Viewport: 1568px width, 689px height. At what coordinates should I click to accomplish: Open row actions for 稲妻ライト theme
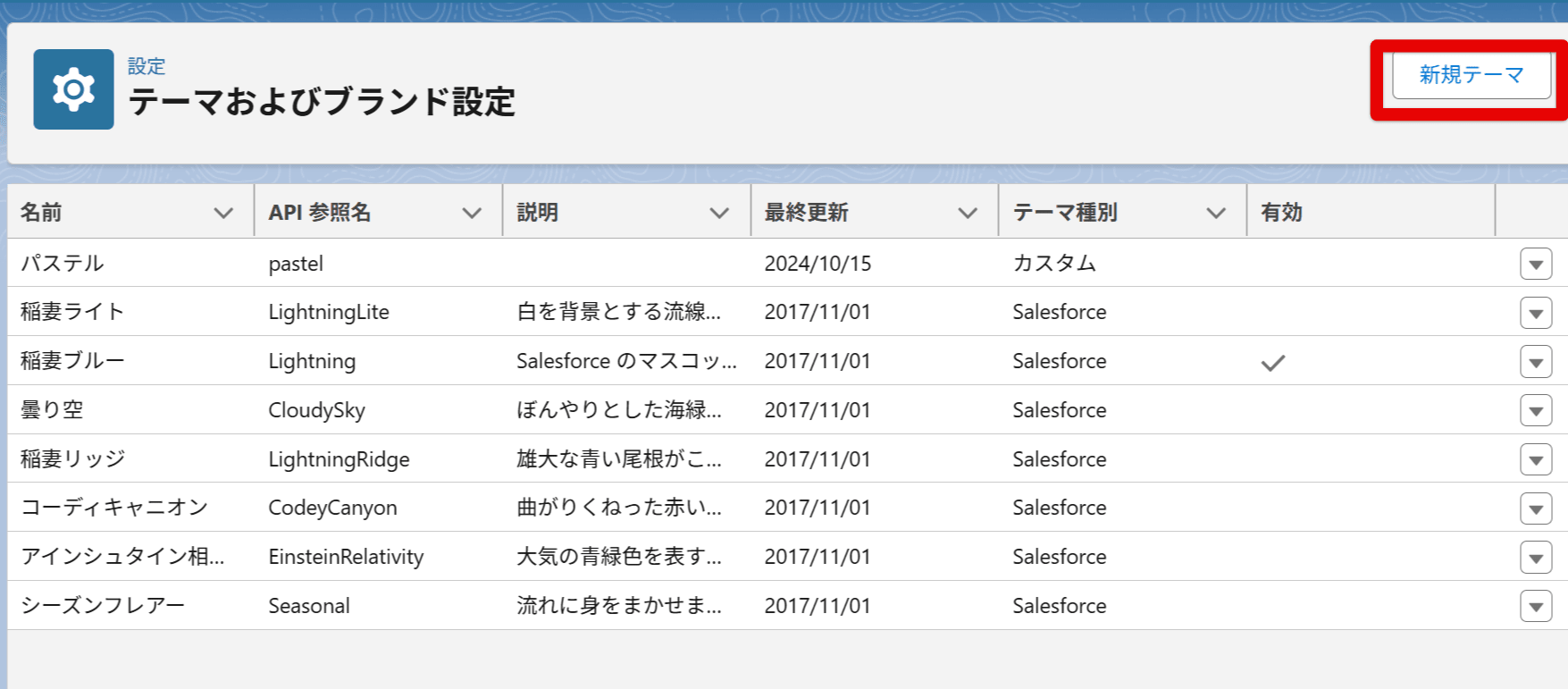(x=1536, y=314)
